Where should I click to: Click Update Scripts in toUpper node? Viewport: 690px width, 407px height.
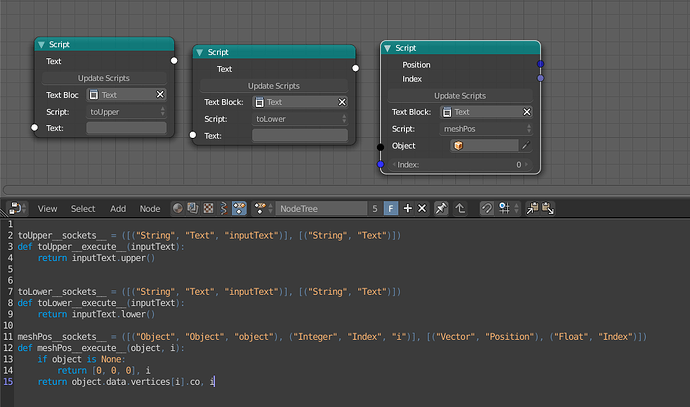tap(104, 78)
